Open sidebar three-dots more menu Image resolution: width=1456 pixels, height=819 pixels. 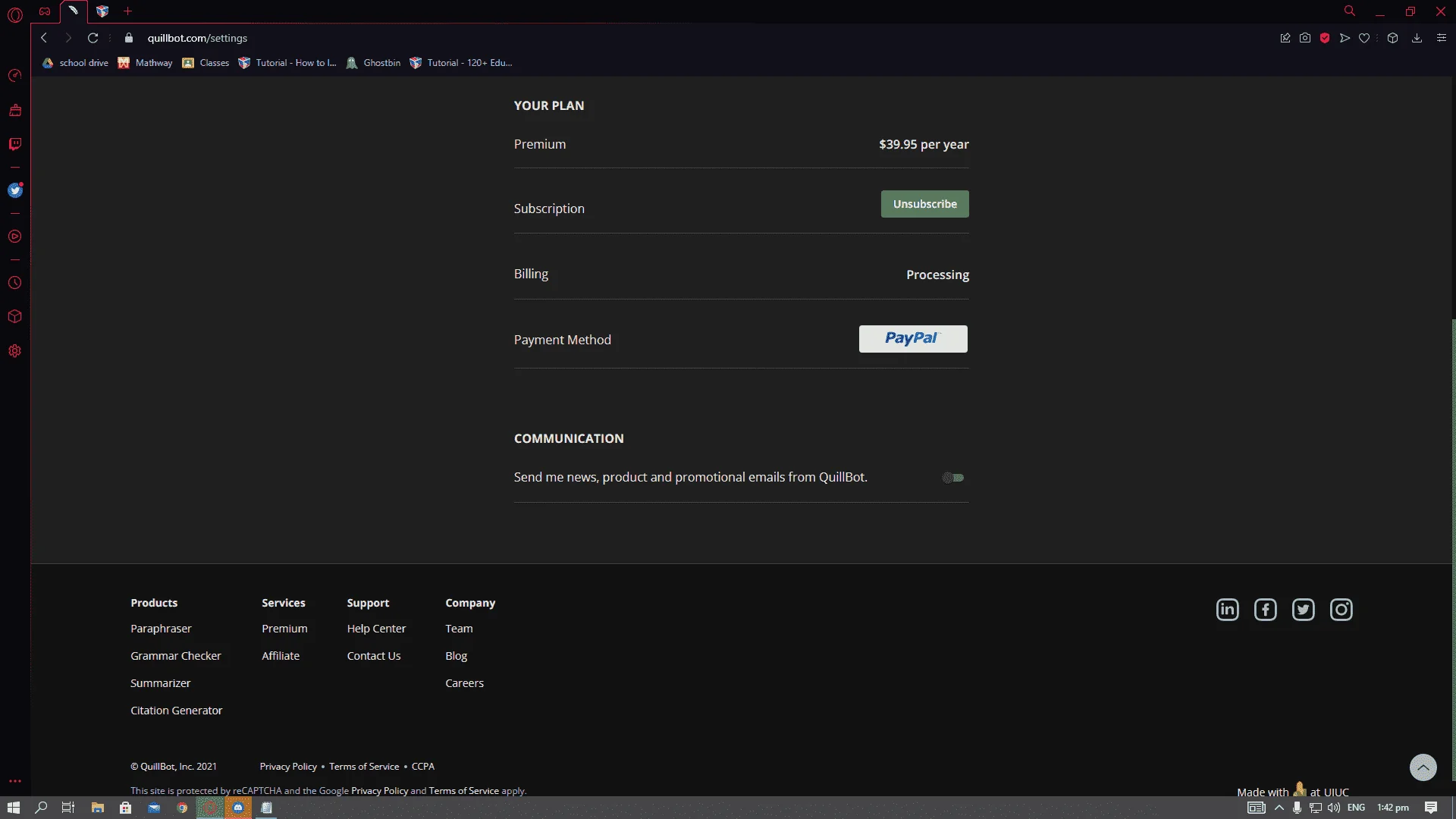coord(14,781)
